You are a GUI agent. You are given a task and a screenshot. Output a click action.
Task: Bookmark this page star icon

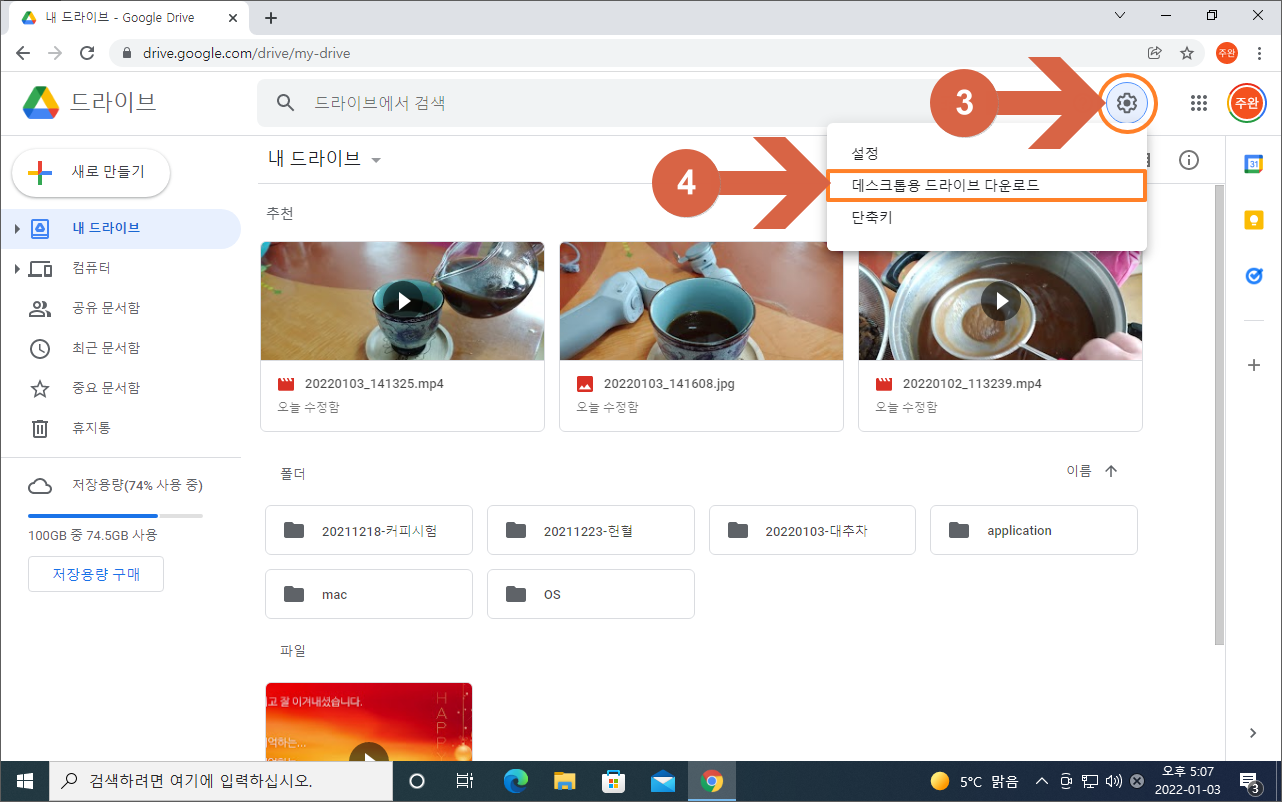[x=1187, y=53]
